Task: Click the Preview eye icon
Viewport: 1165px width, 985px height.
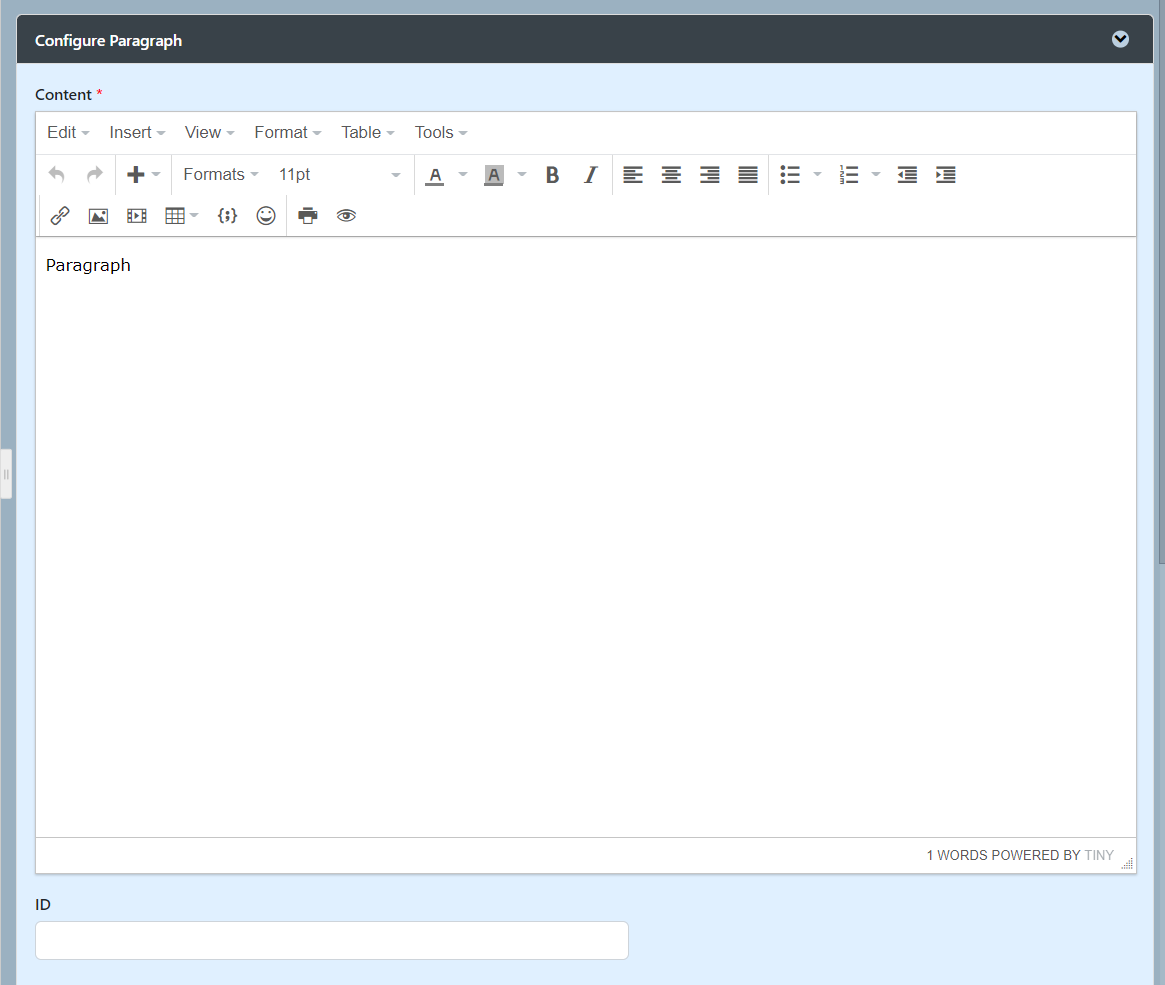Action: click(346, 216)
